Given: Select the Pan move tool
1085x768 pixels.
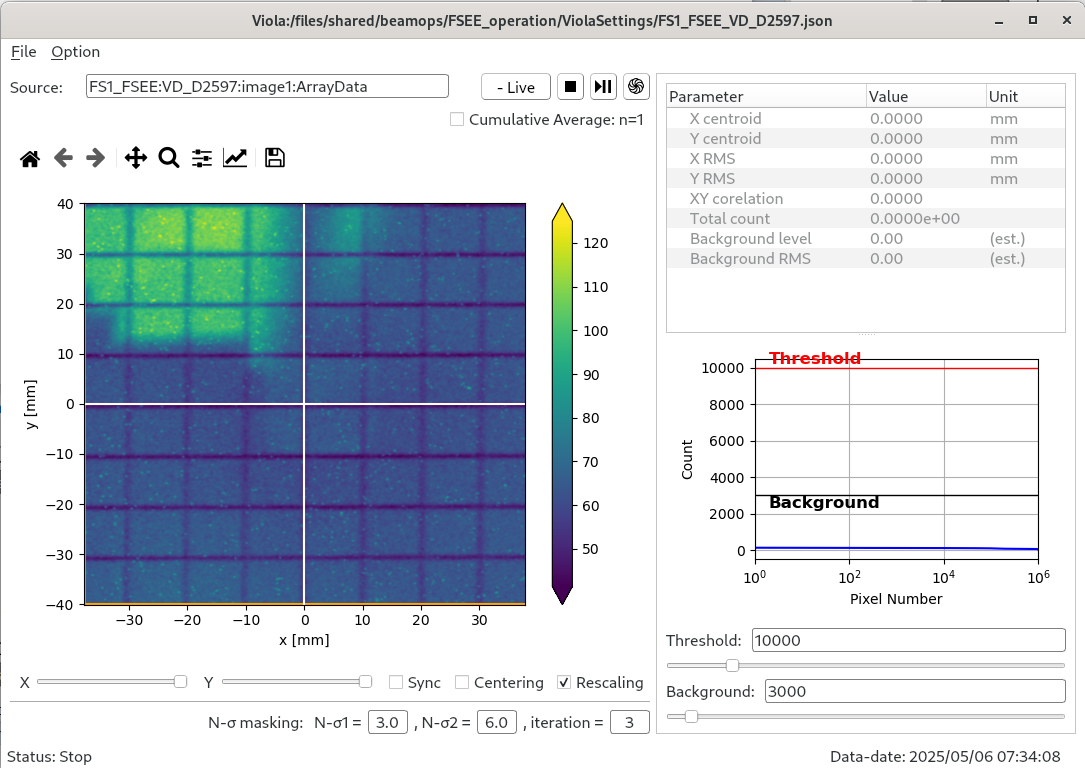Looking at the screenshot, I should click(136, 158).
